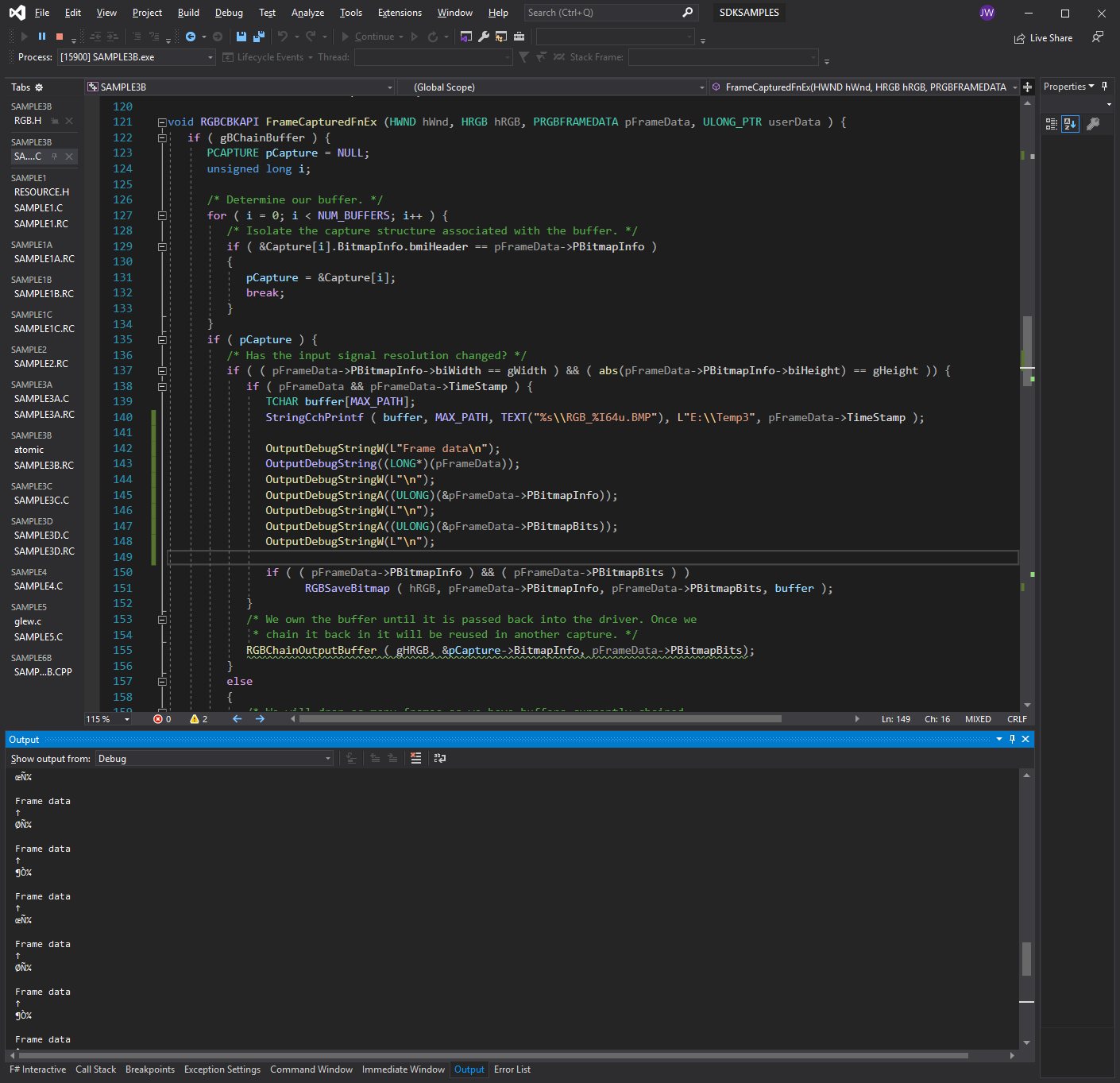Switch Properties panel to Categorized view
Viewport: 1120px width, 1083px height.
pyautogui.click(x=1051, y=124)
